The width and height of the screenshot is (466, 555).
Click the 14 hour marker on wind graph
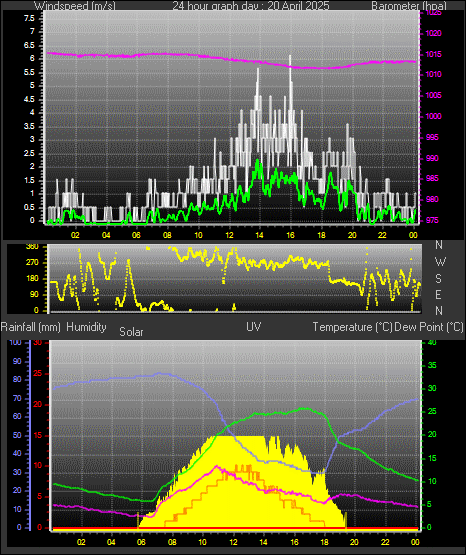click(259, 235)
